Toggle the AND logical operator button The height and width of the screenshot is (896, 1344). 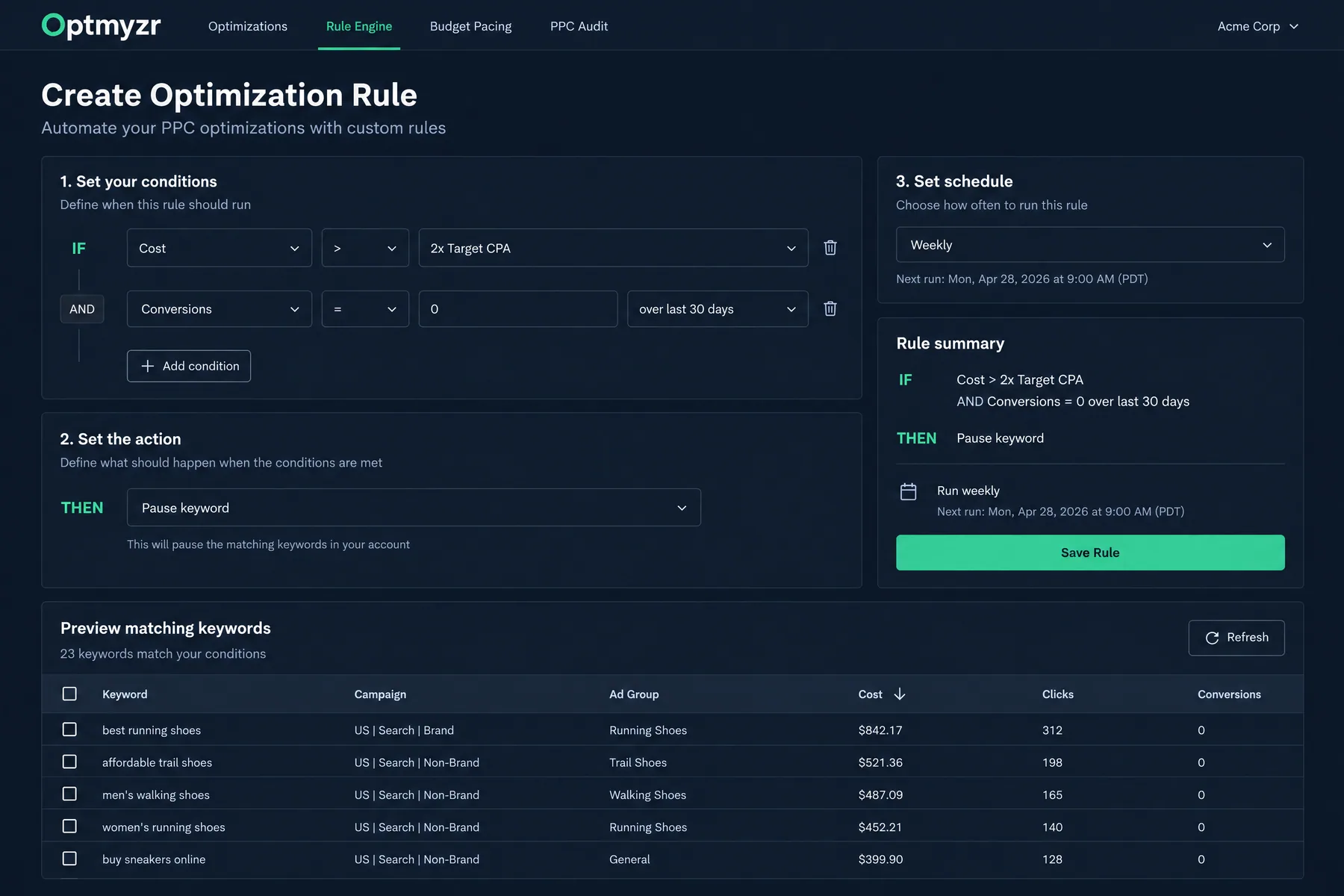coord(82,309)
